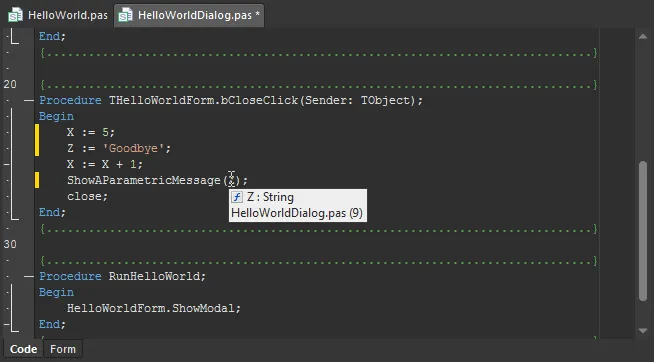Viewport: 654px width, 362px height.
Task: Click the line number 30 in gutter
Action: coord(10,244)
